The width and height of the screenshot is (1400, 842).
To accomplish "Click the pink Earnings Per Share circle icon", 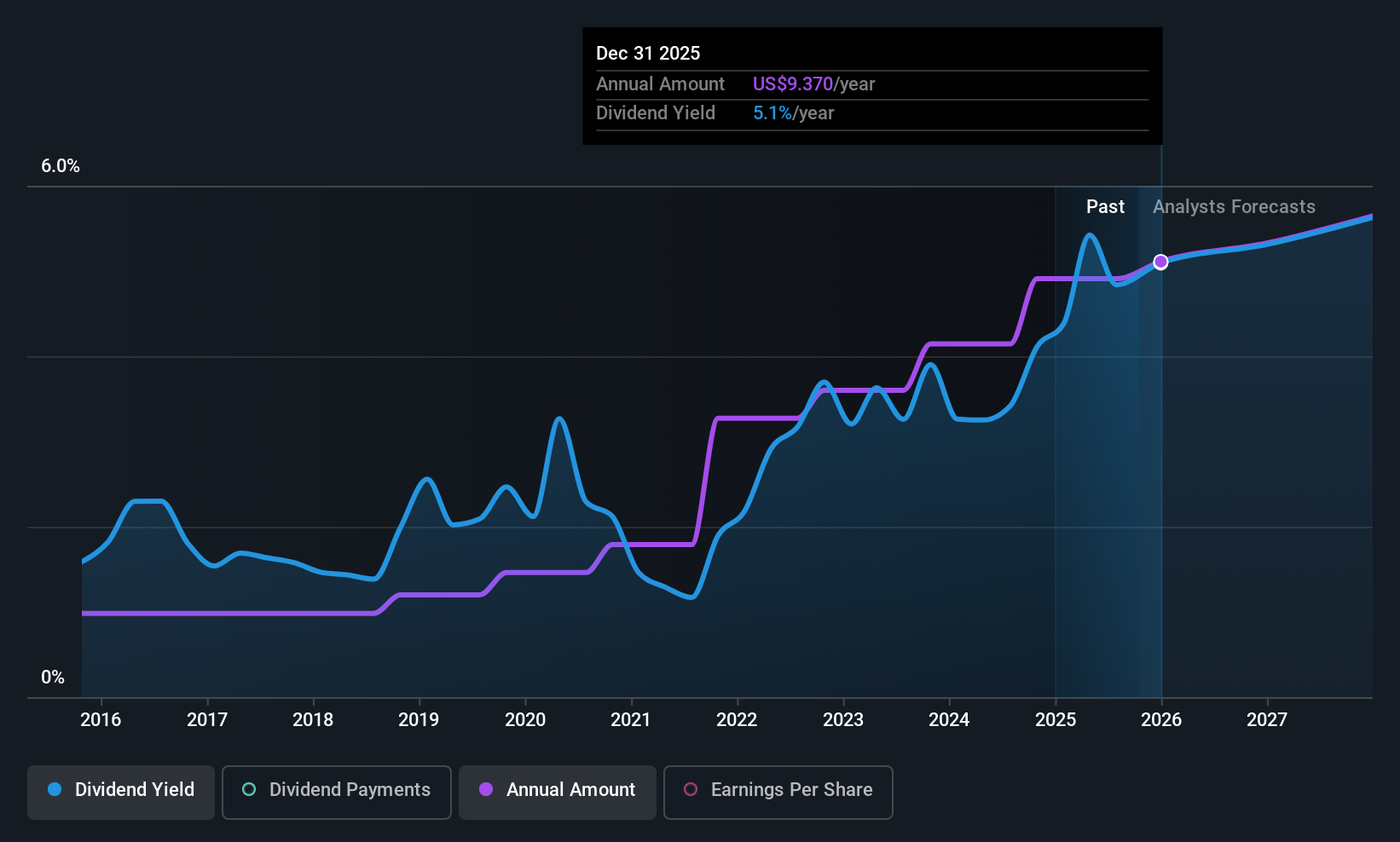I will coord(691,790).
